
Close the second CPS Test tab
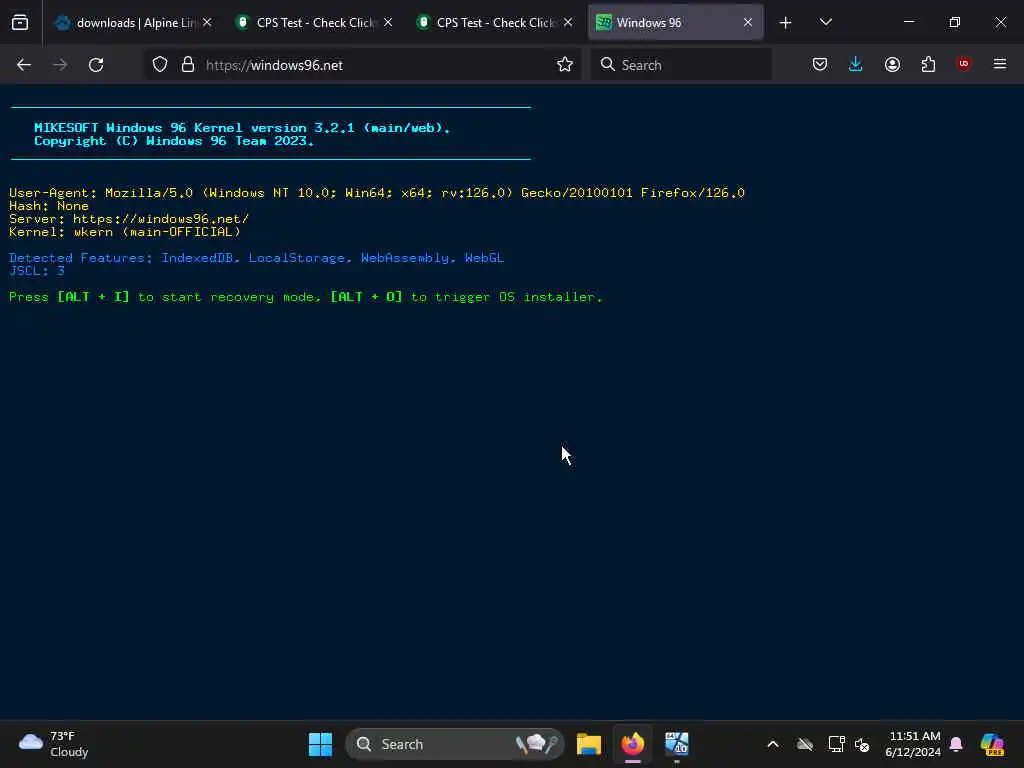pos(568,23)
